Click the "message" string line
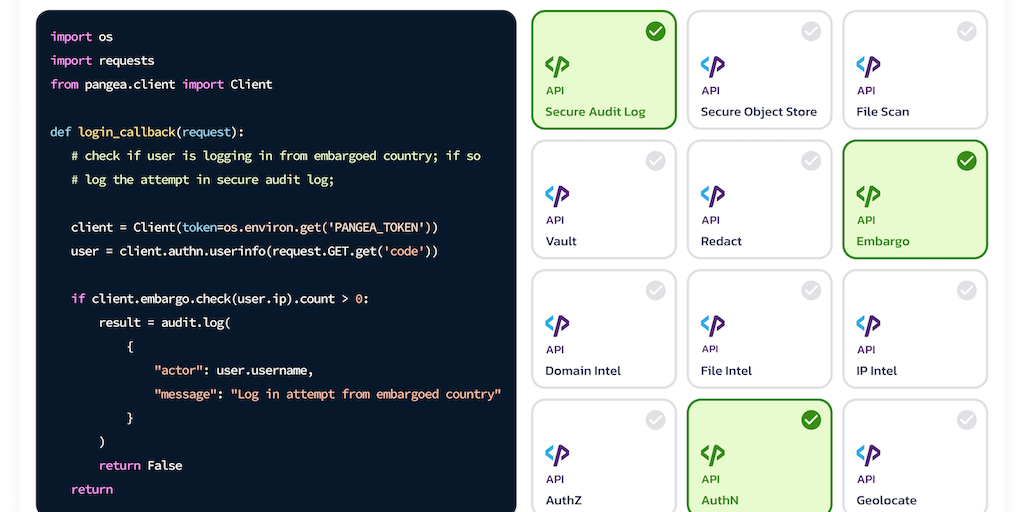The height and width of the screenshot is (512, 1024). (x=328, y=394)
